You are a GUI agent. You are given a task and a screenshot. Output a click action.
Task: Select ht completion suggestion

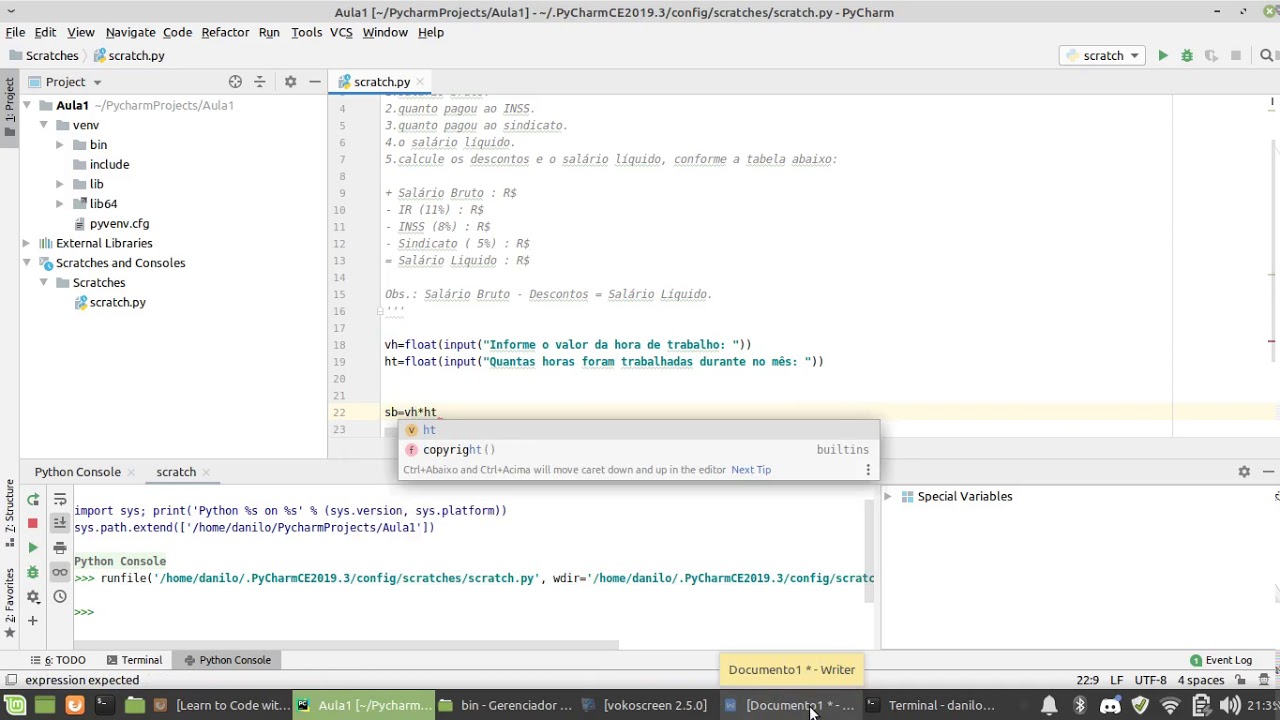[x=638, y=430]
